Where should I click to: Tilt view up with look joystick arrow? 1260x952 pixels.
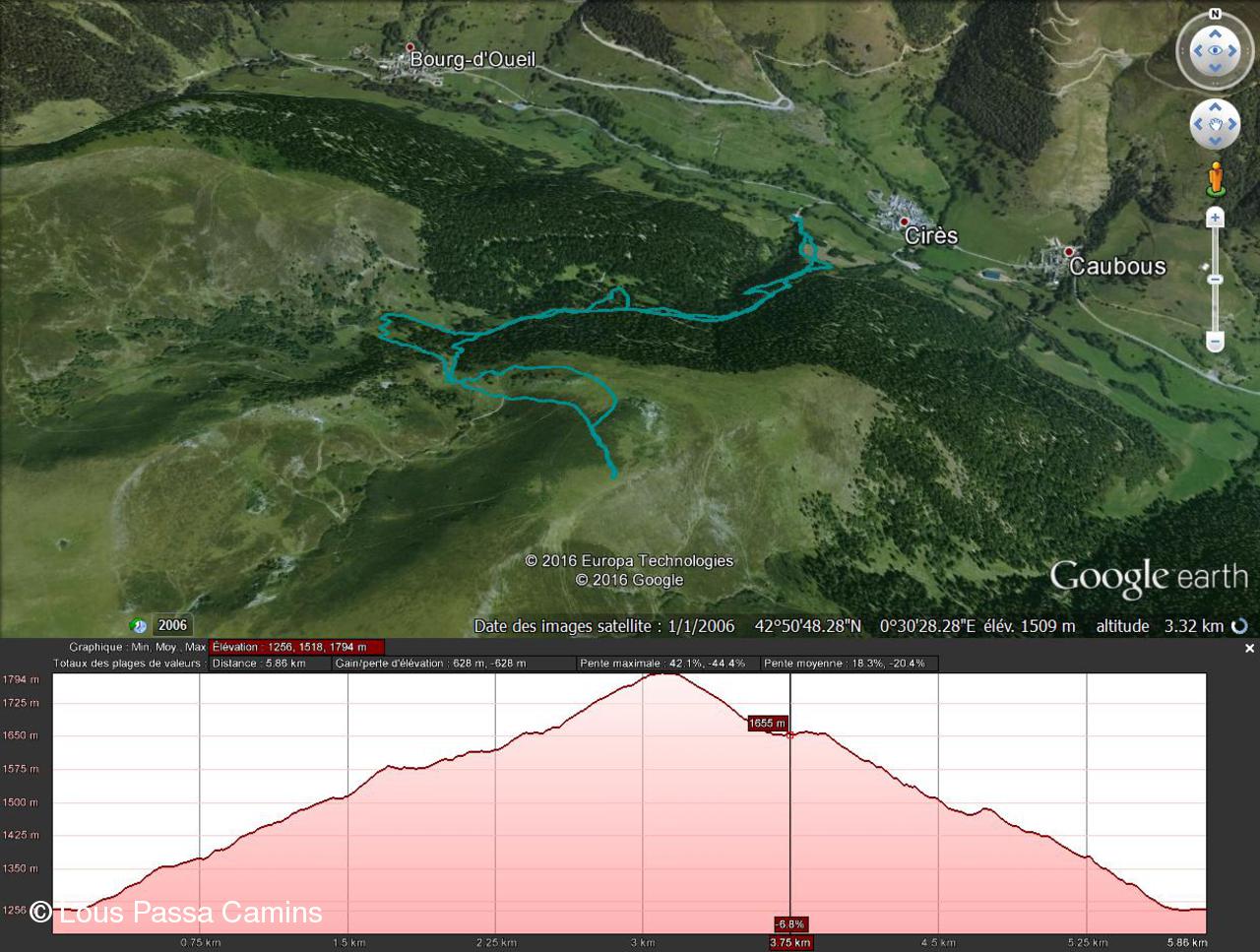(x=1215, y=34)
